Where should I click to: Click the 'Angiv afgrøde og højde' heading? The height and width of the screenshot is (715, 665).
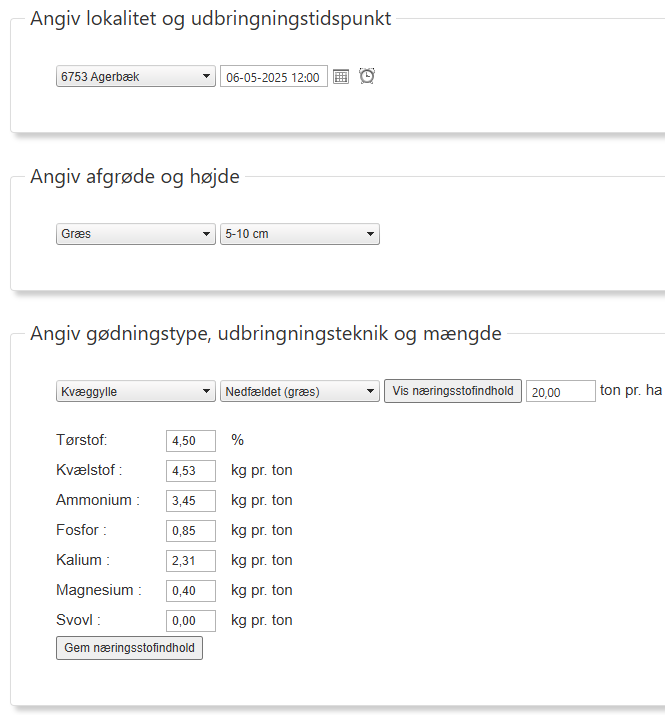click(x=135, y=177)
